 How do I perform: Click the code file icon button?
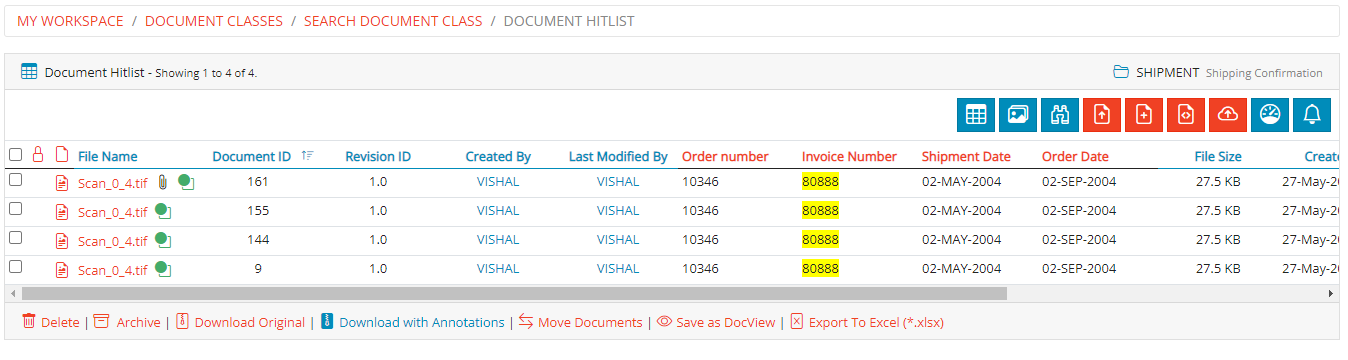pos(1186,115)
